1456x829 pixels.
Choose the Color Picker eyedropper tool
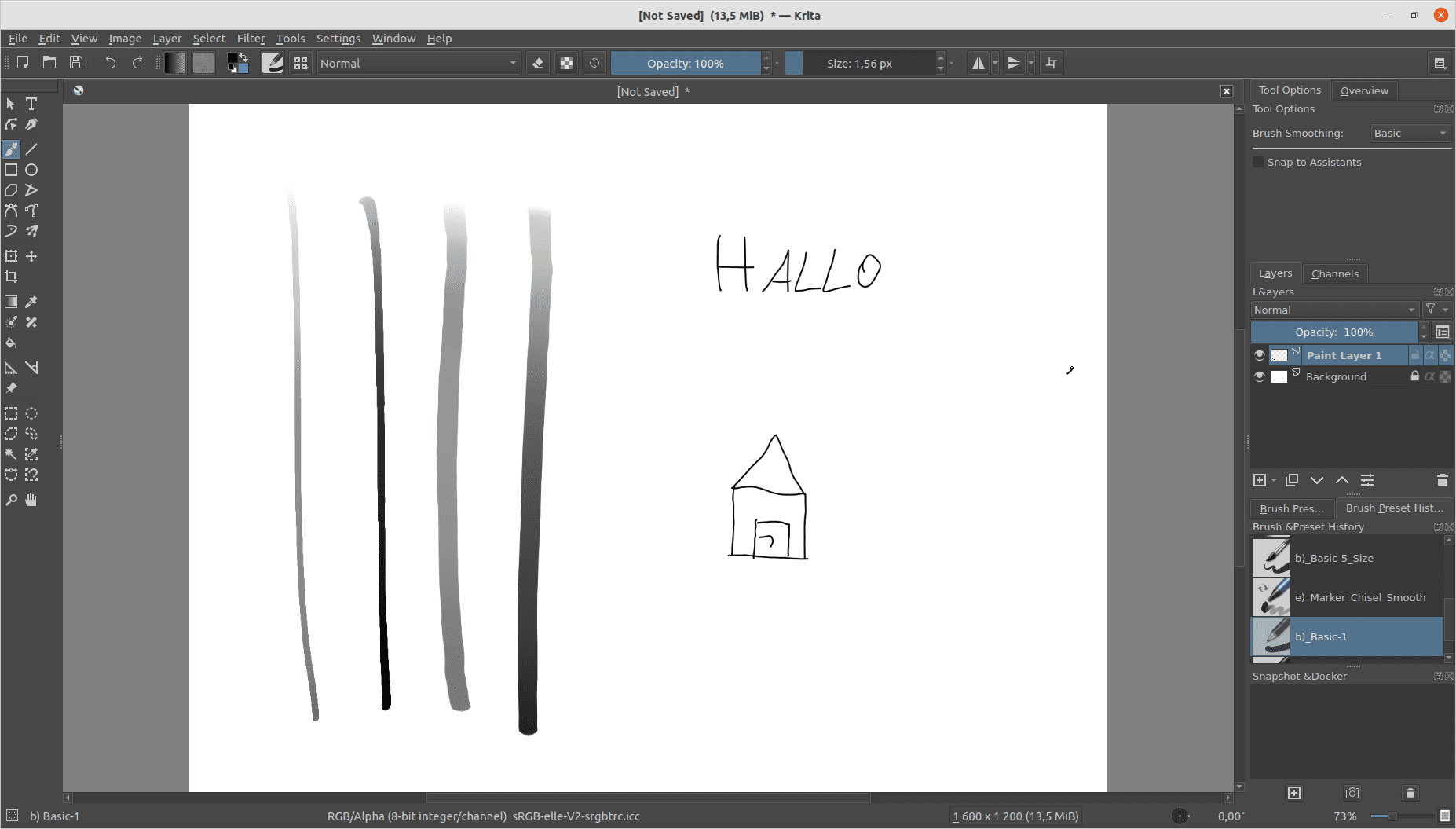pyautogui.click(x=31, y=302)
